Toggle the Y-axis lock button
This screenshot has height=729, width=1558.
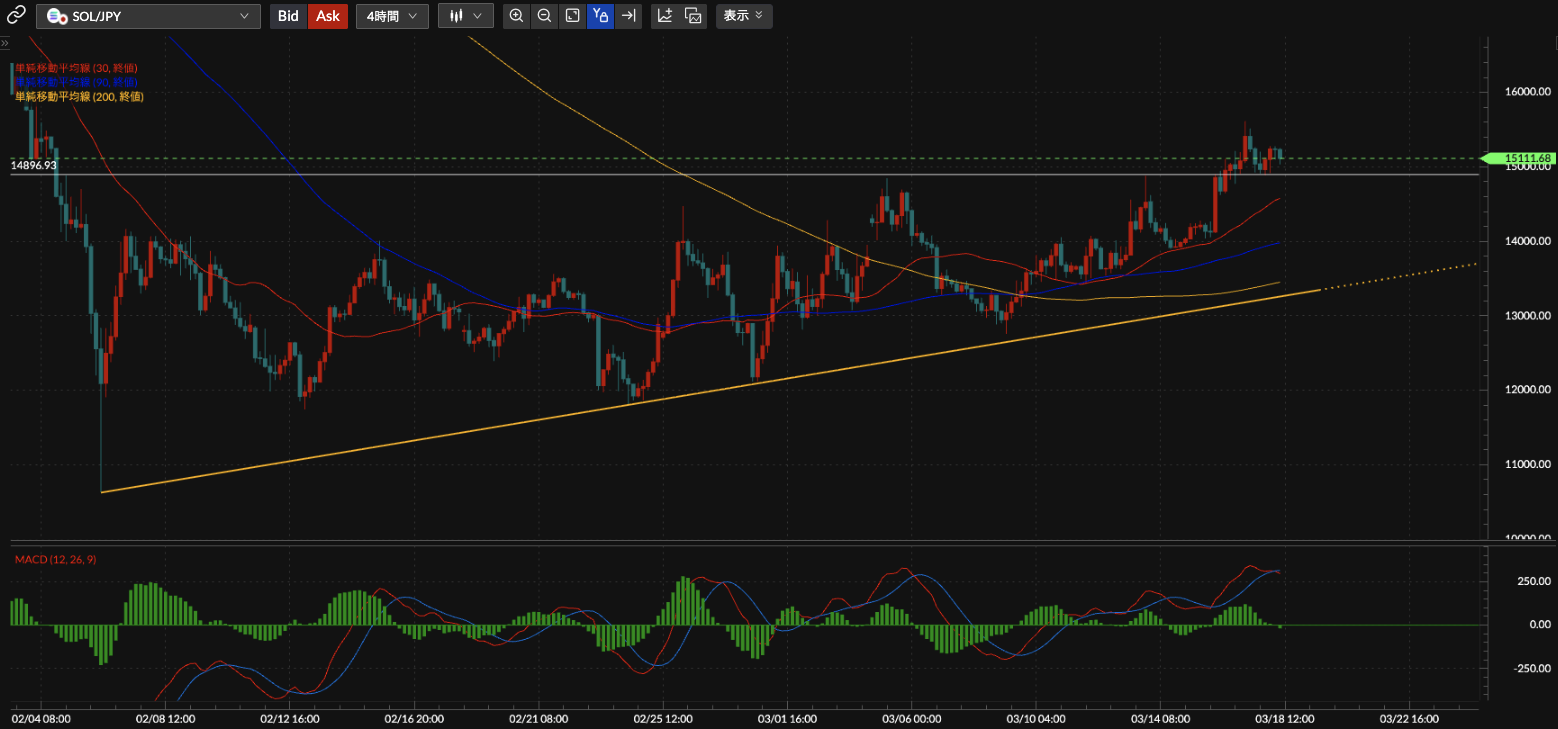click(x=600, y=16)
